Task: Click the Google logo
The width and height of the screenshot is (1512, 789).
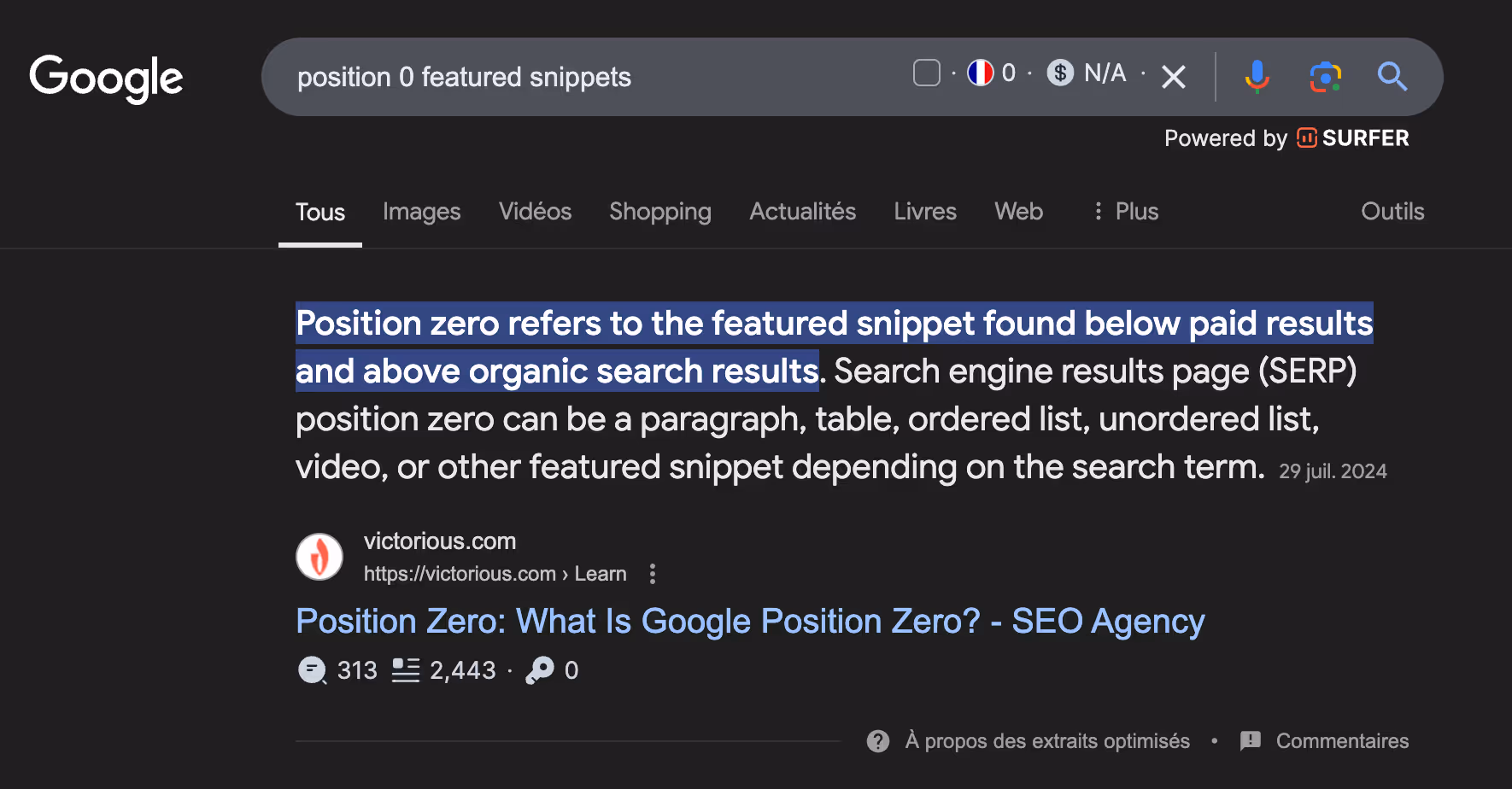Action: coord(106,79)
